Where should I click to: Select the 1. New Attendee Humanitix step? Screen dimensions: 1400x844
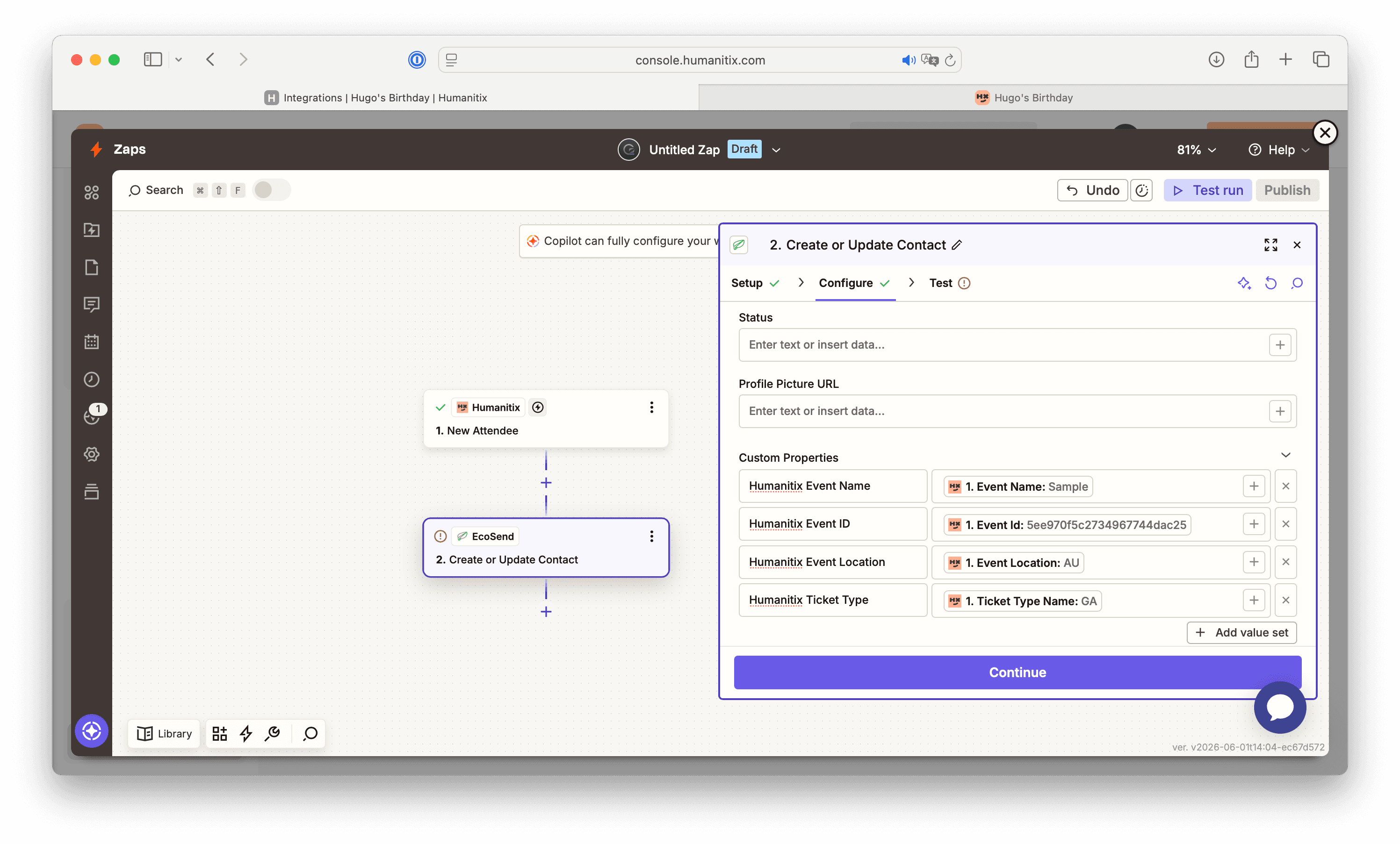[x=545, y=419]
